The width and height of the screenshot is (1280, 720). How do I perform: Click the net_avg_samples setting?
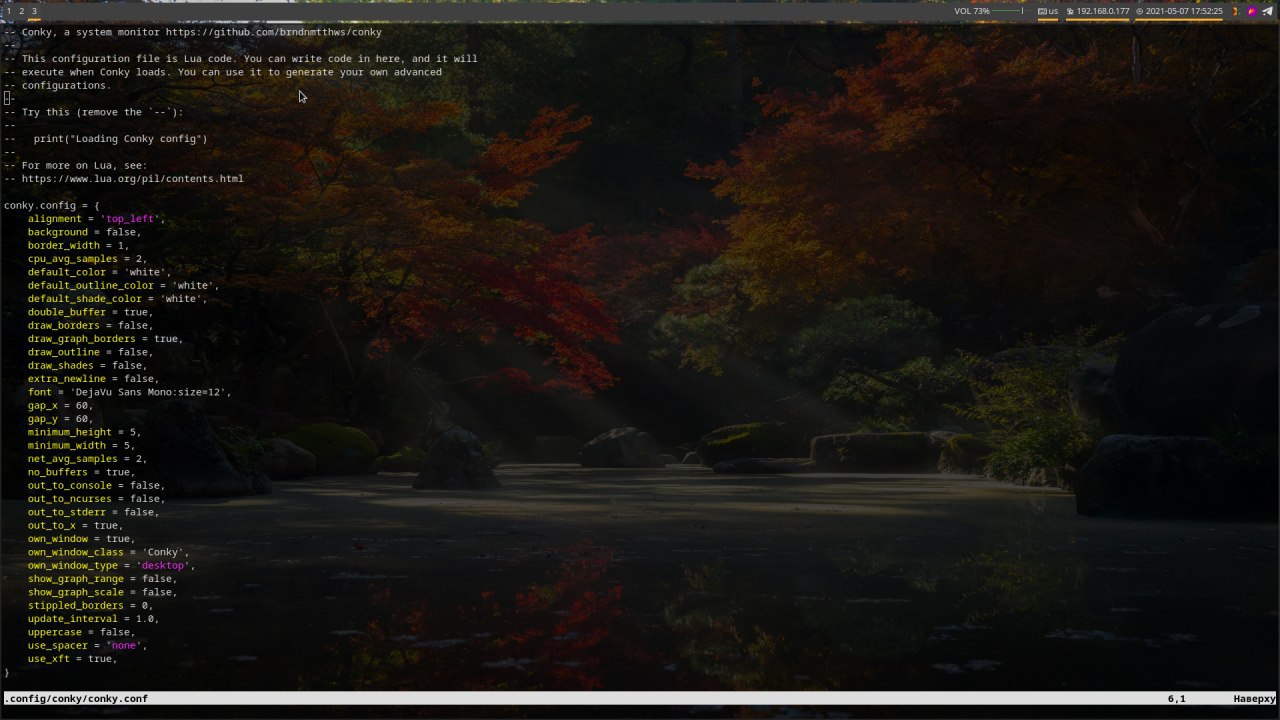tap(87, 459)
